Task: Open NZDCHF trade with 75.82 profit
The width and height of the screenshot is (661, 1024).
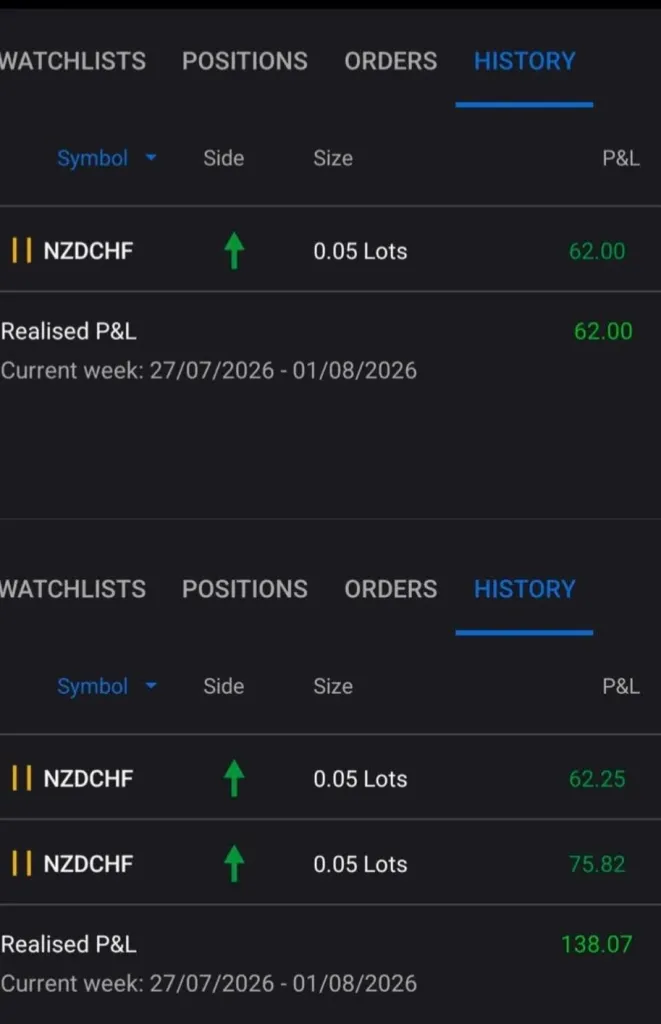Action: point(330,863)
